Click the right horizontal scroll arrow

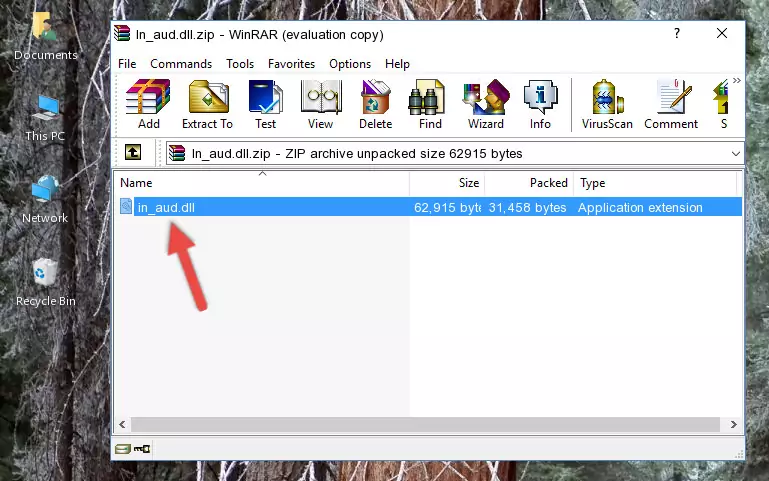[x=733, y=424]
